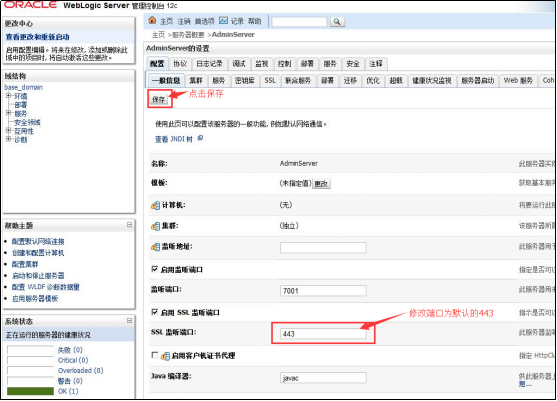
Task: Collapse the 系统状态 panel icon
Action: click(x=129, y=320)
